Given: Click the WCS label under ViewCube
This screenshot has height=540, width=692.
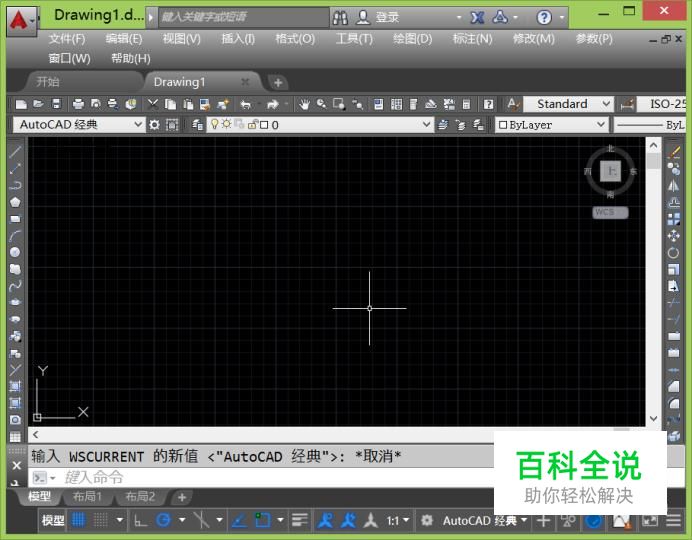Looking at the screenshot, I should coord(609,212).
